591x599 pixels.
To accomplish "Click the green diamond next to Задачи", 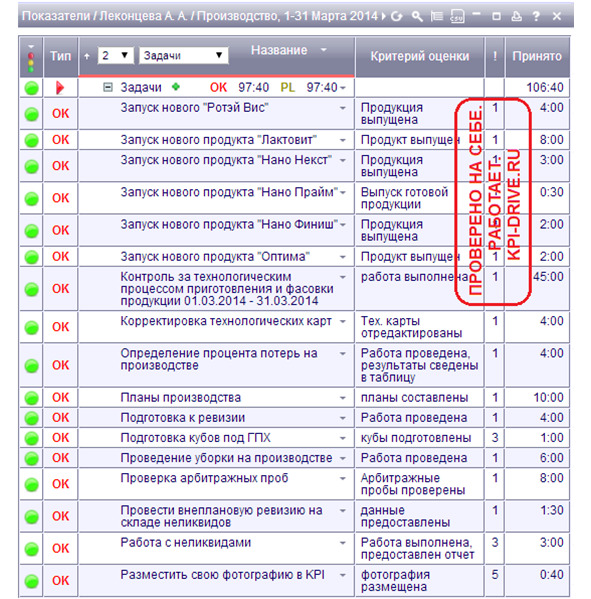I will [176, 87].
